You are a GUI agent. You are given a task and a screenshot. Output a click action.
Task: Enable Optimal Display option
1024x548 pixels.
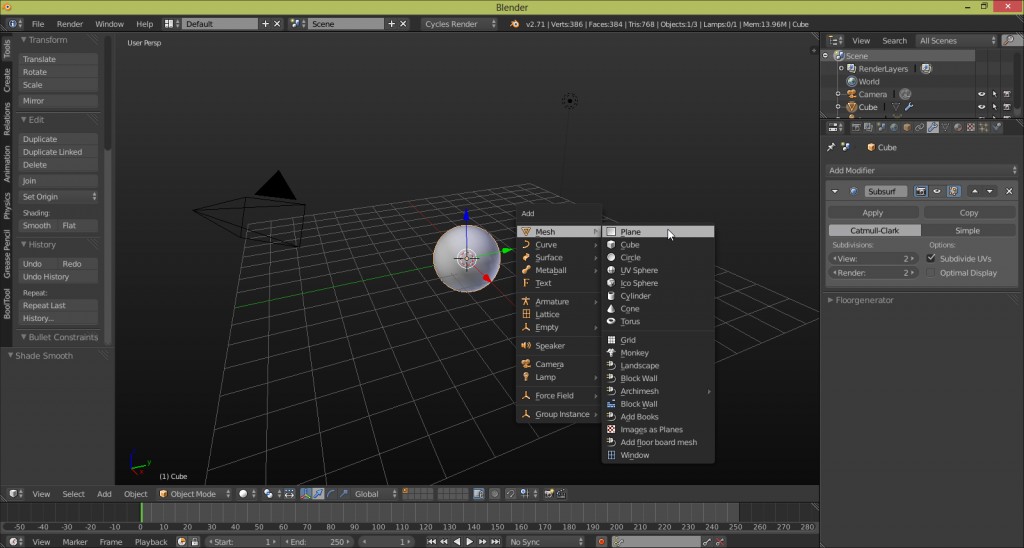point(932,272)
